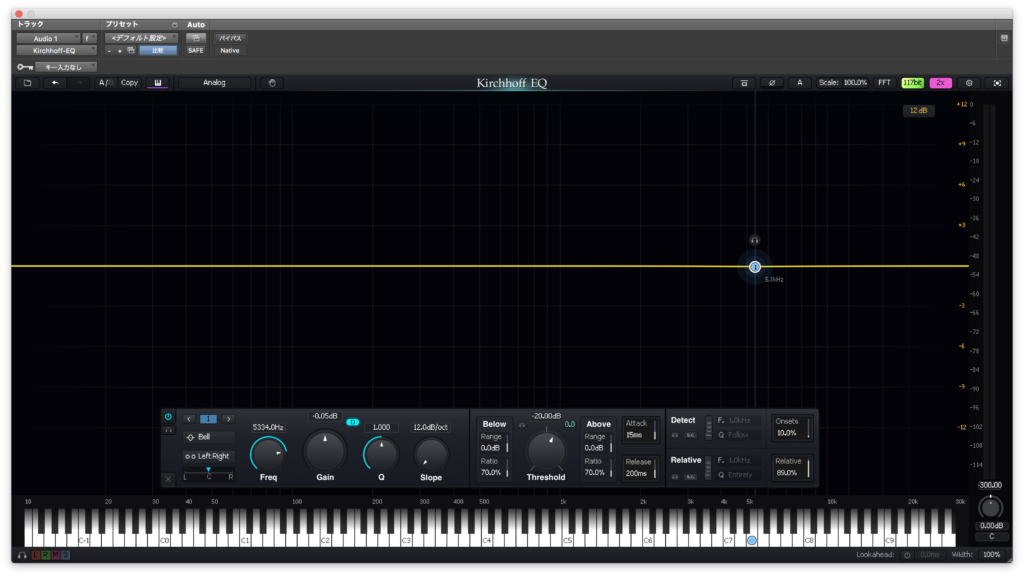Click the undo arrow in Kirchhoff toolbar
1024x577 pixels.
click(55, 83)
